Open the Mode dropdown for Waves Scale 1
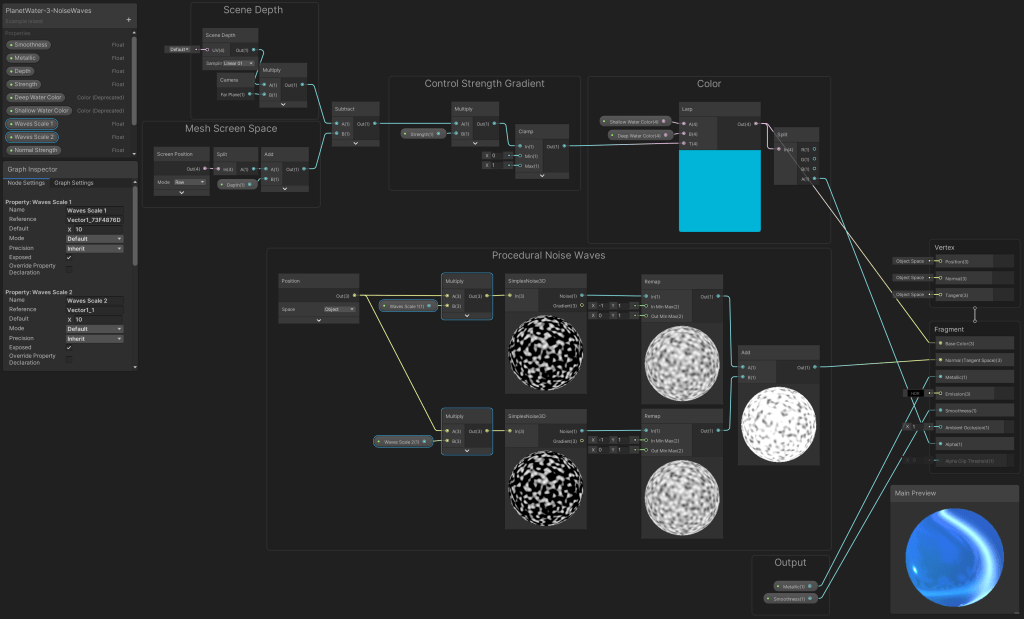Viewport: 1024px width, 619px height. 94,238
